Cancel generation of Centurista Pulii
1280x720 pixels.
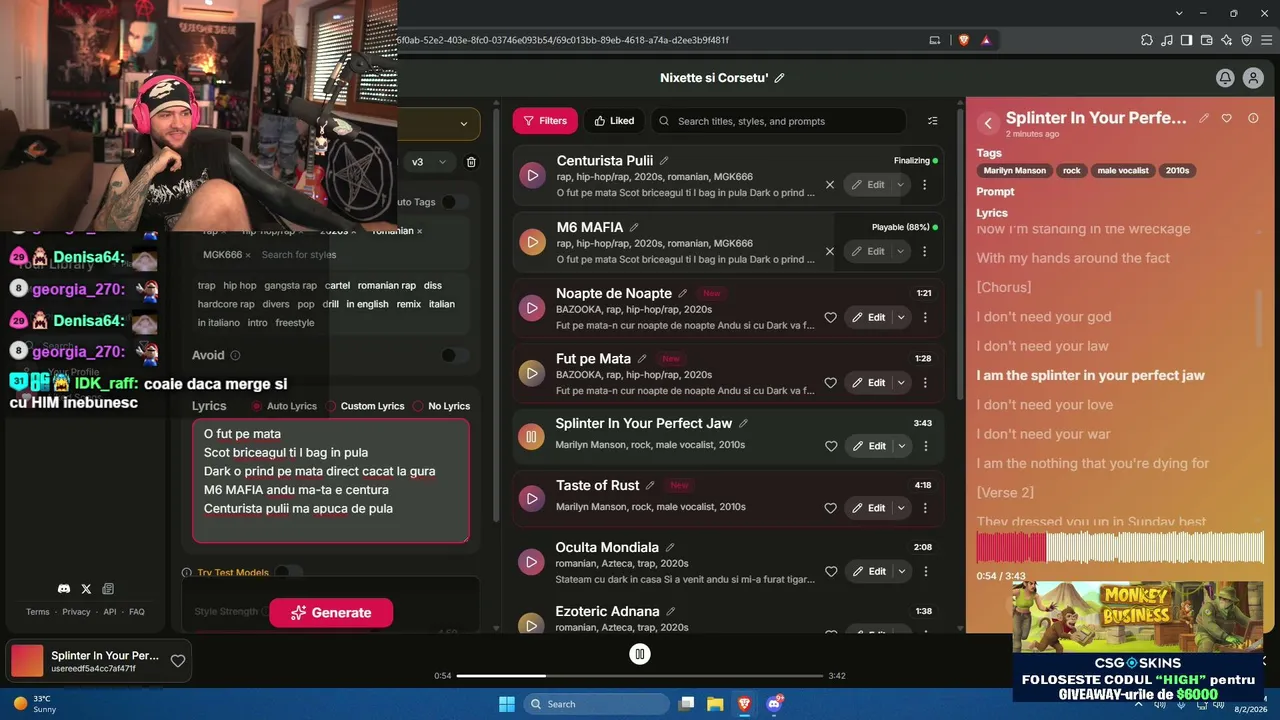830,185
